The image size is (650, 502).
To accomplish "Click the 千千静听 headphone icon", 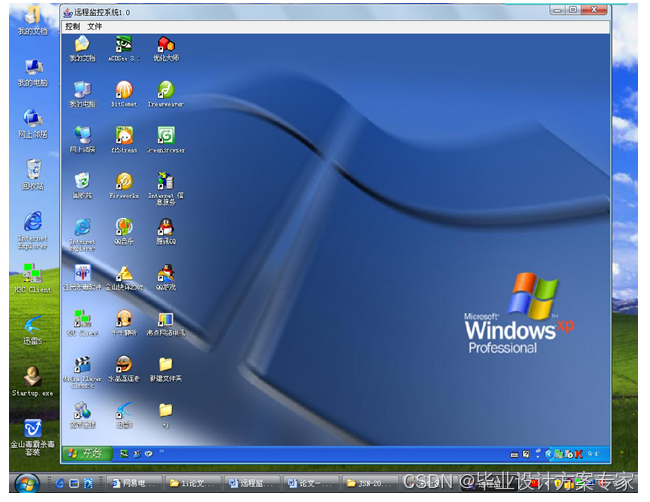I will 124,323.
